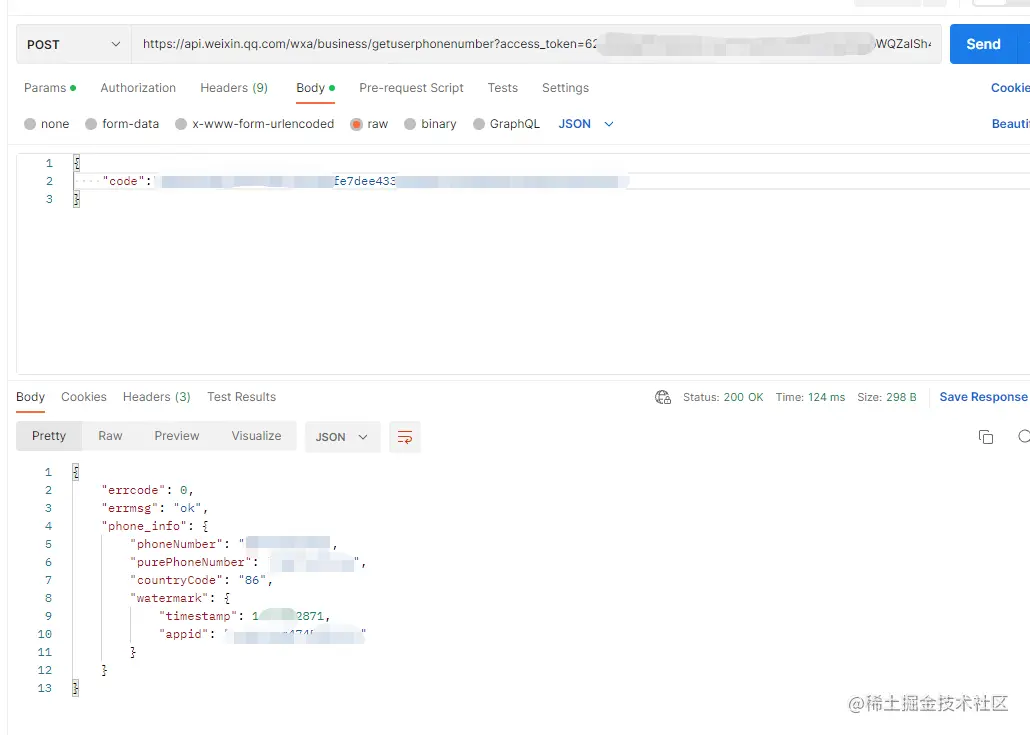The width and height of the screenshot is (1030, 735).
Task: Click the search response icon
Action: coord(1024,437)
